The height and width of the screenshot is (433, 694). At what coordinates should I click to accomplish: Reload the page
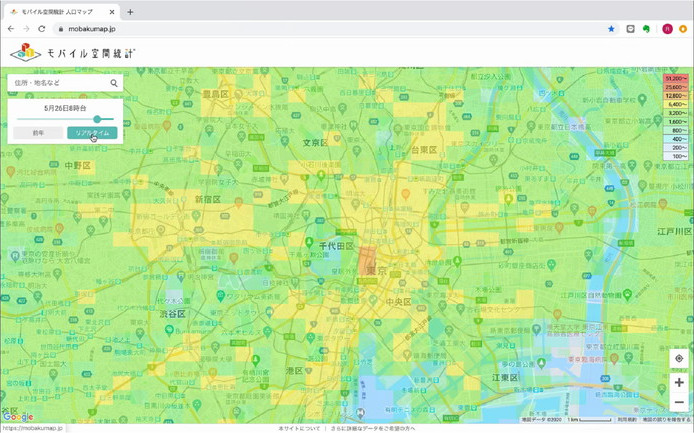(x=42, y=29)
